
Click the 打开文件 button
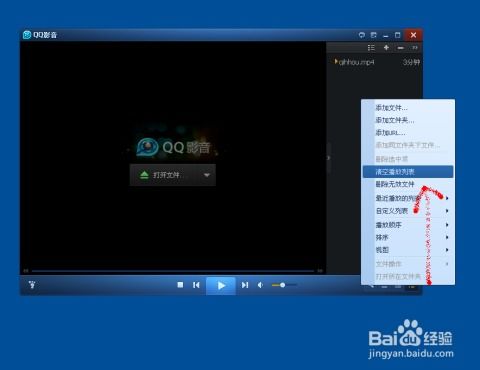click(x=173, y=175)
